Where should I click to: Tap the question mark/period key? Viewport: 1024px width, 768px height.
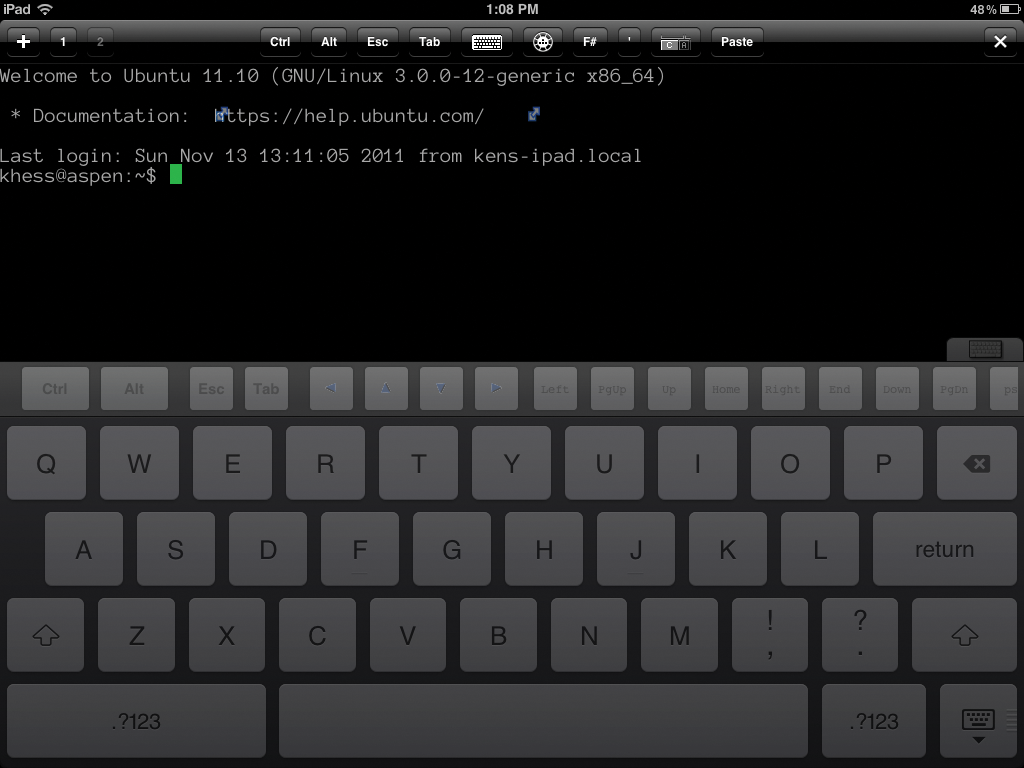pyautogui.click(x=860, y=635)
